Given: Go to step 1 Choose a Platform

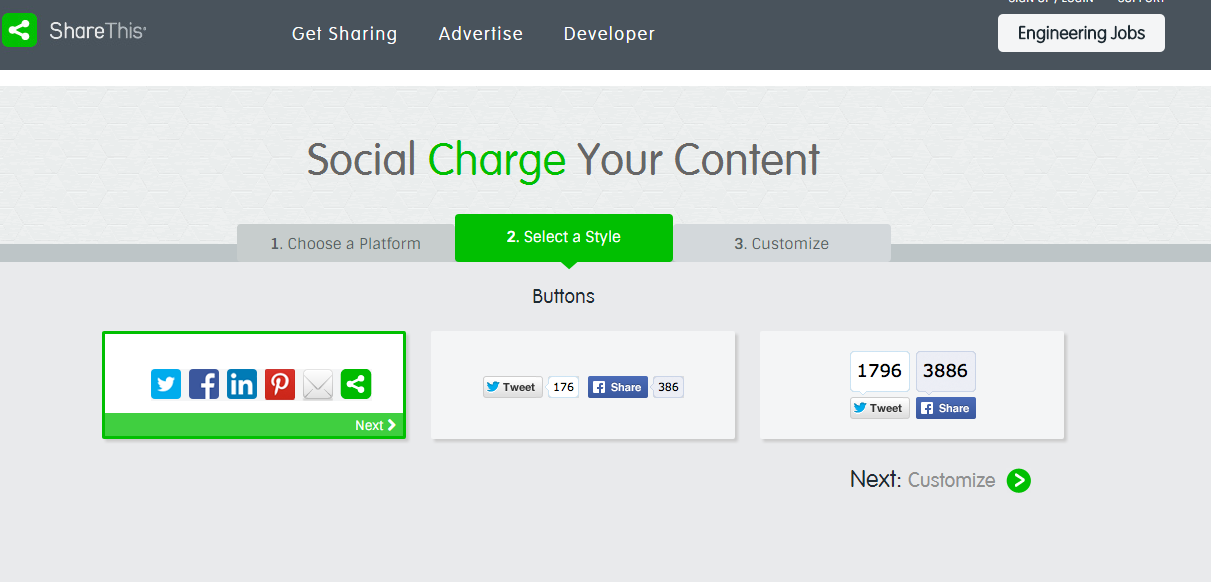Looking at the screenshot, I should (346, 243).
